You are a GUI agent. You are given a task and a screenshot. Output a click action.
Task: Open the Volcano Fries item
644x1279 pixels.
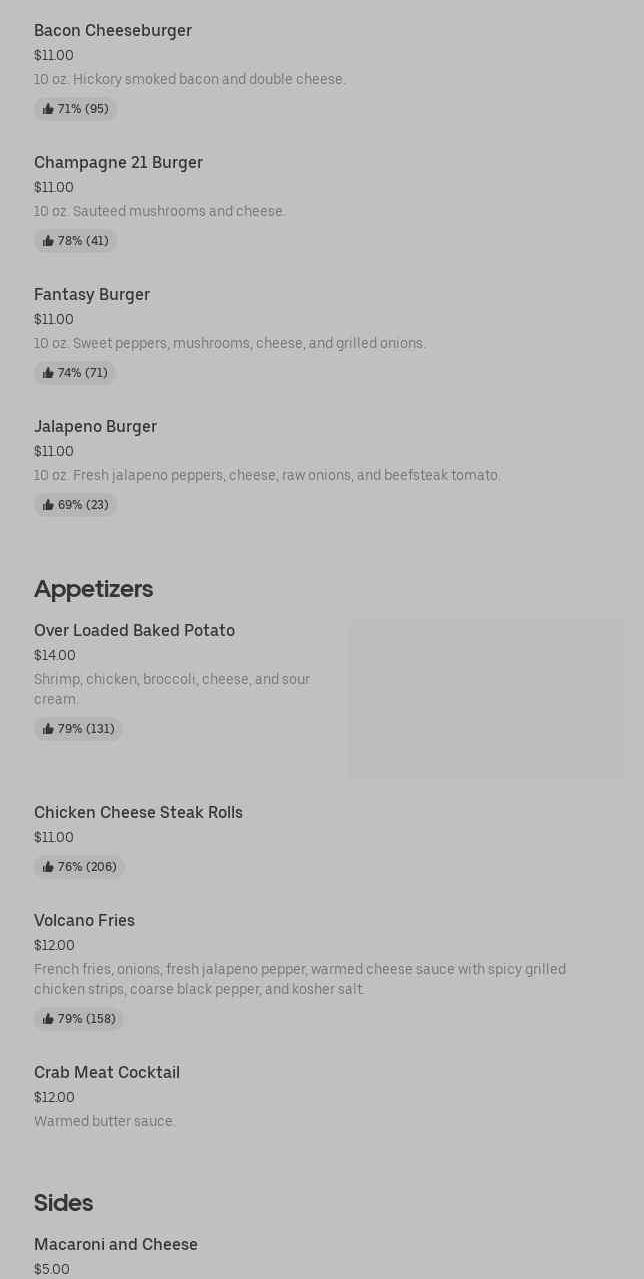(84, 921)
